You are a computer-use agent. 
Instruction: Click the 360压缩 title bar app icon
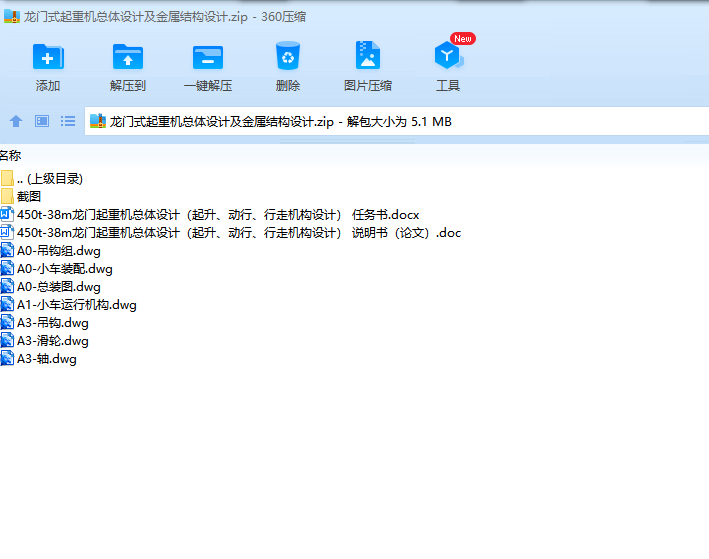click(12, 16)
